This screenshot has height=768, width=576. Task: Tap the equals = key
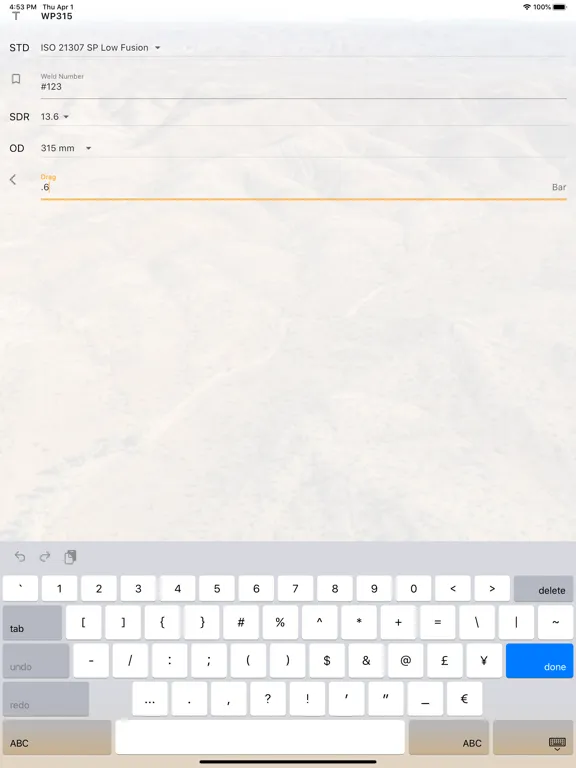(437, 623)
